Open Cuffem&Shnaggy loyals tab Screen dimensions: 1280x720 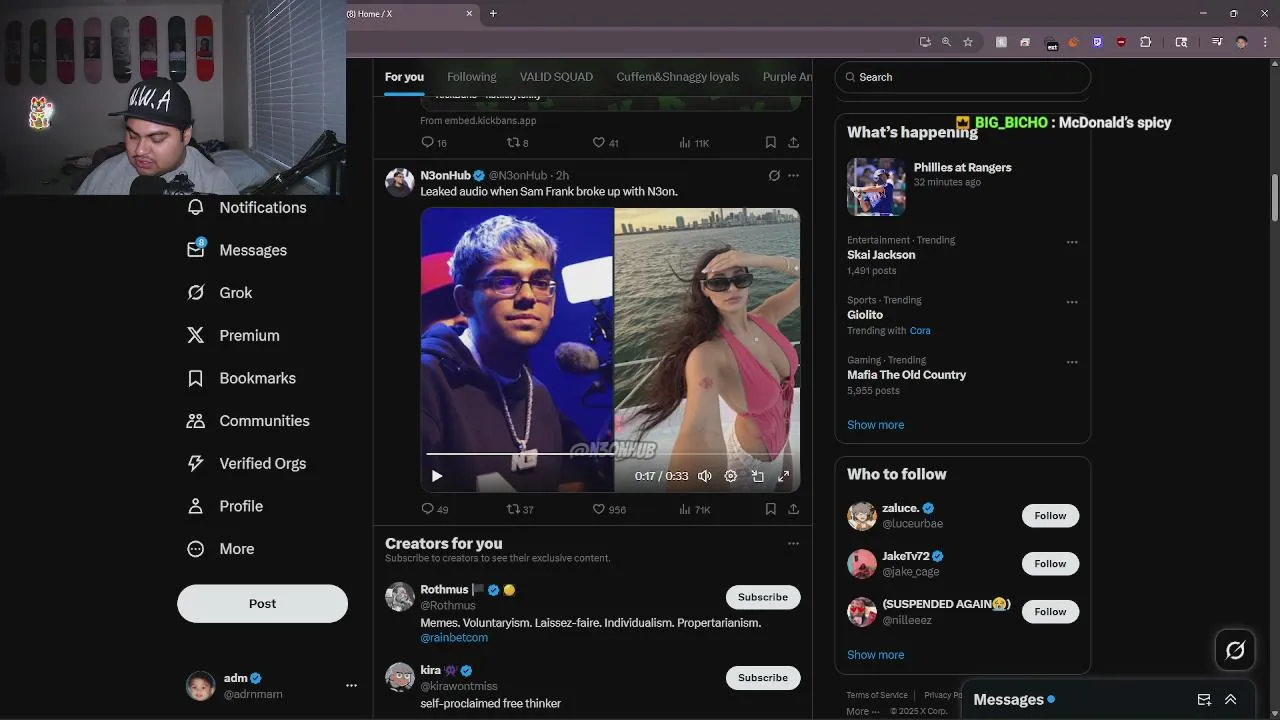(x=678, y=77)
